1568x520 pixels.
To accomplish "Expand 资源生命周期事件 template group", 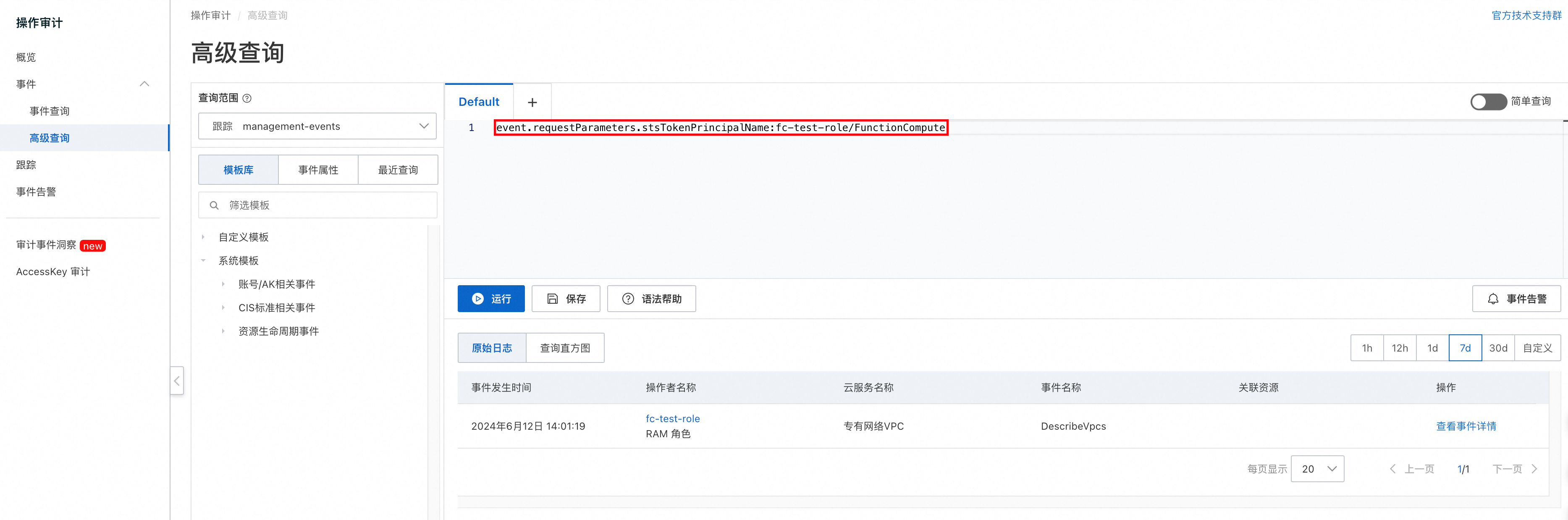I will pyautogui.click(x=223, y=331).
